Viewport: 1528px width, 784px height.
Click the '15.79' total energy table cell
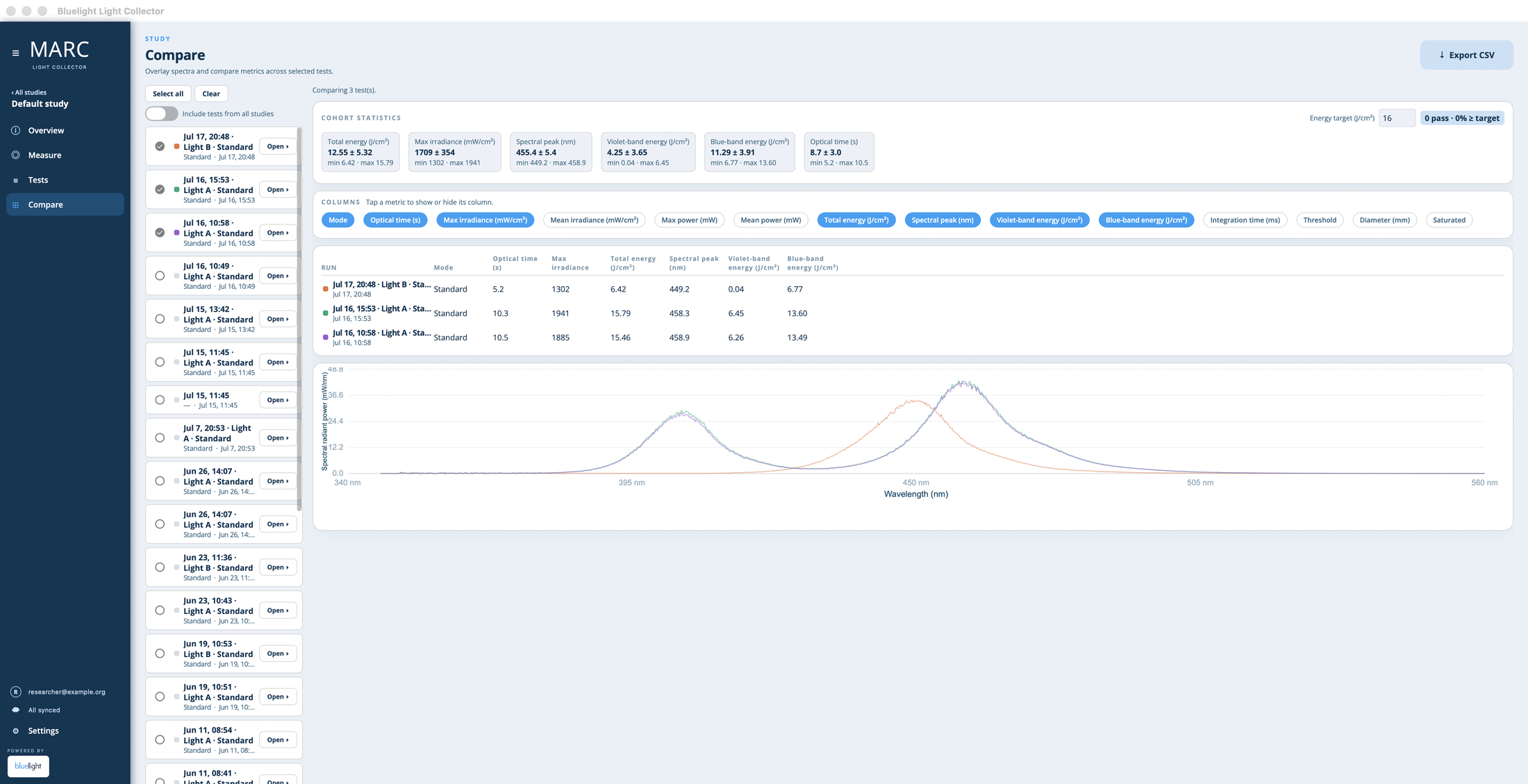click(620, 313)
